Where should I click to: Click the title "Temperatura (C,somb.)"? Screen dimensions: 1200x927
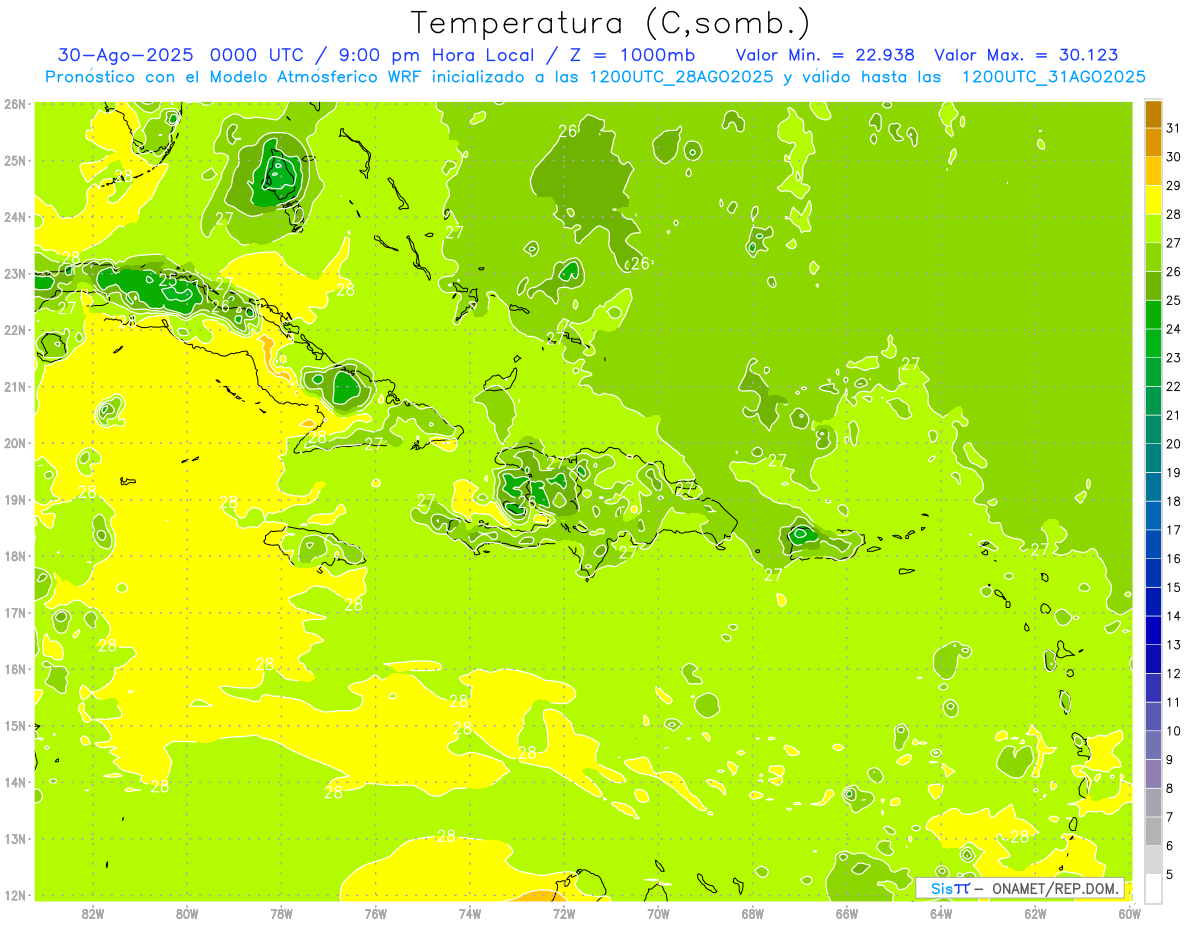coord(611,23)
